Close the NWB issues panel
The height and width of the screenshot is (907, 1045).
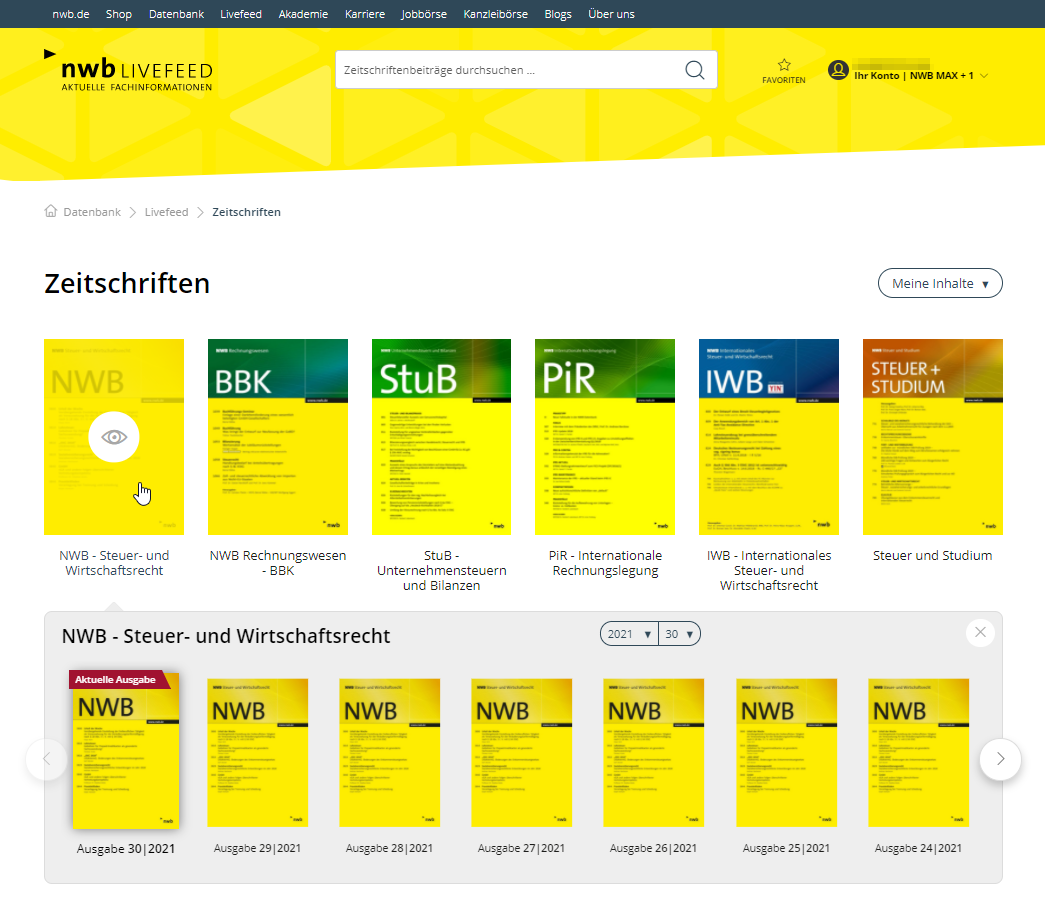coord(980,632)
